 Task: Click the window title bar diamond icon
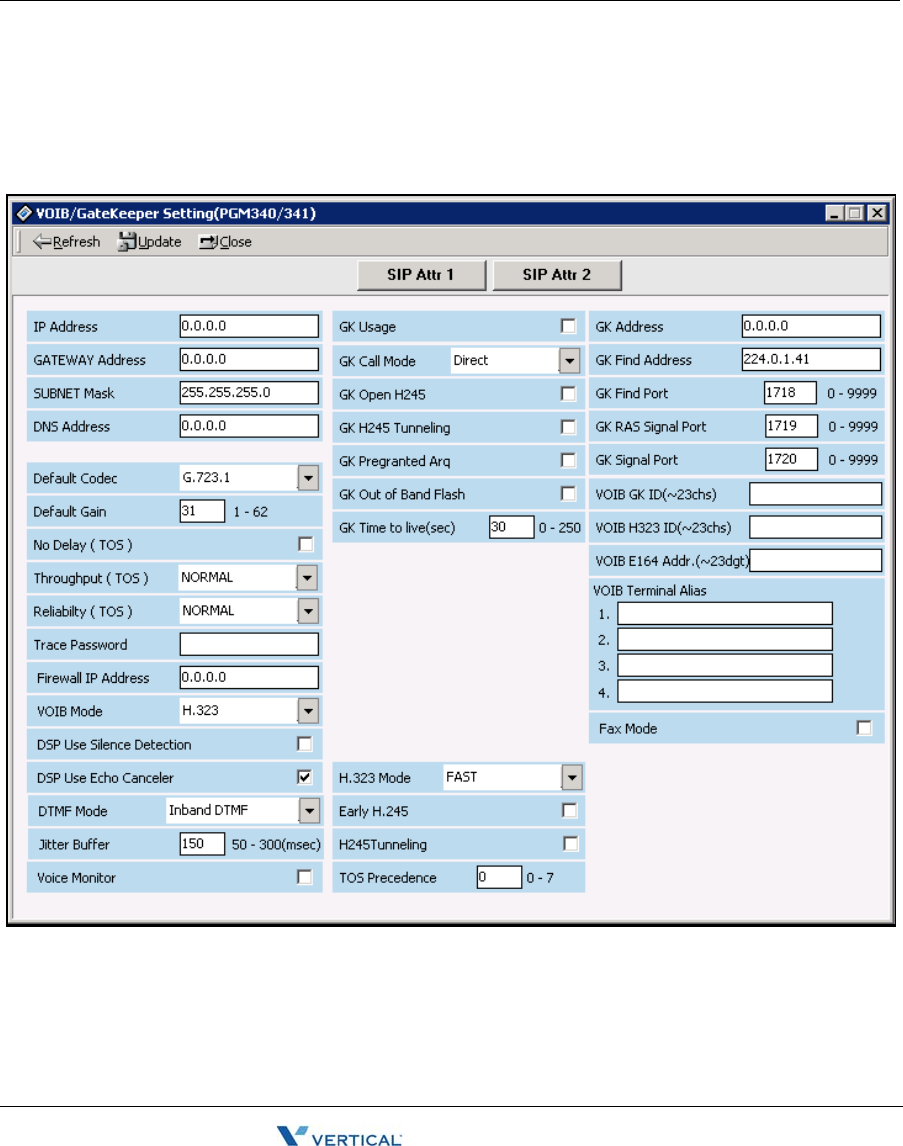tap(24, 213)
